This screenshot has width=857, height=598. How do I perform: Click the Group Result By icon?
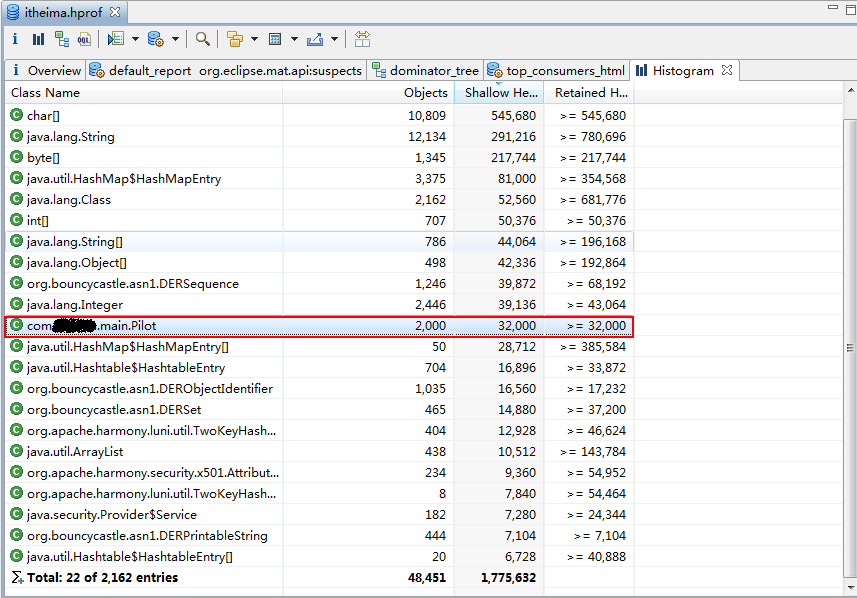235,39
